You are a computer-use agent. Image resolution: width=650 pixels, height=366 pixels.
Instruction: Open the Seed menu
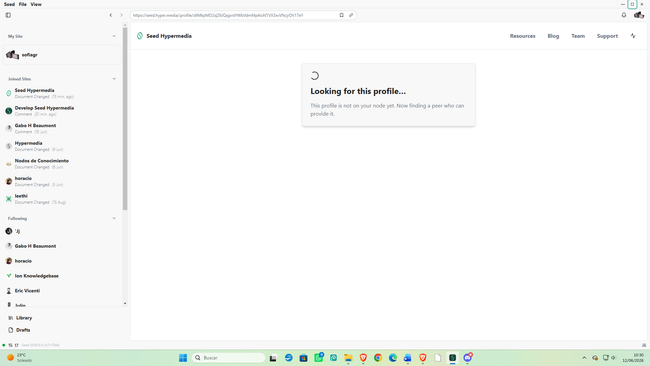click(10, 4)
